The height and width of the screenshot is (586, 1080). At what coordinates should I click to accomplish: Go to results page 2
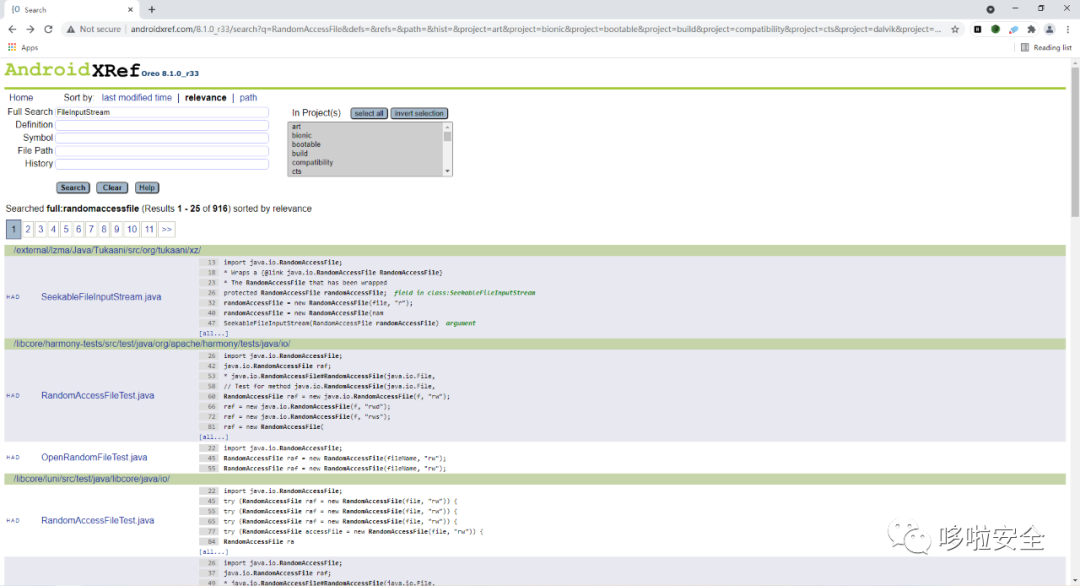[x=28, y=229]
